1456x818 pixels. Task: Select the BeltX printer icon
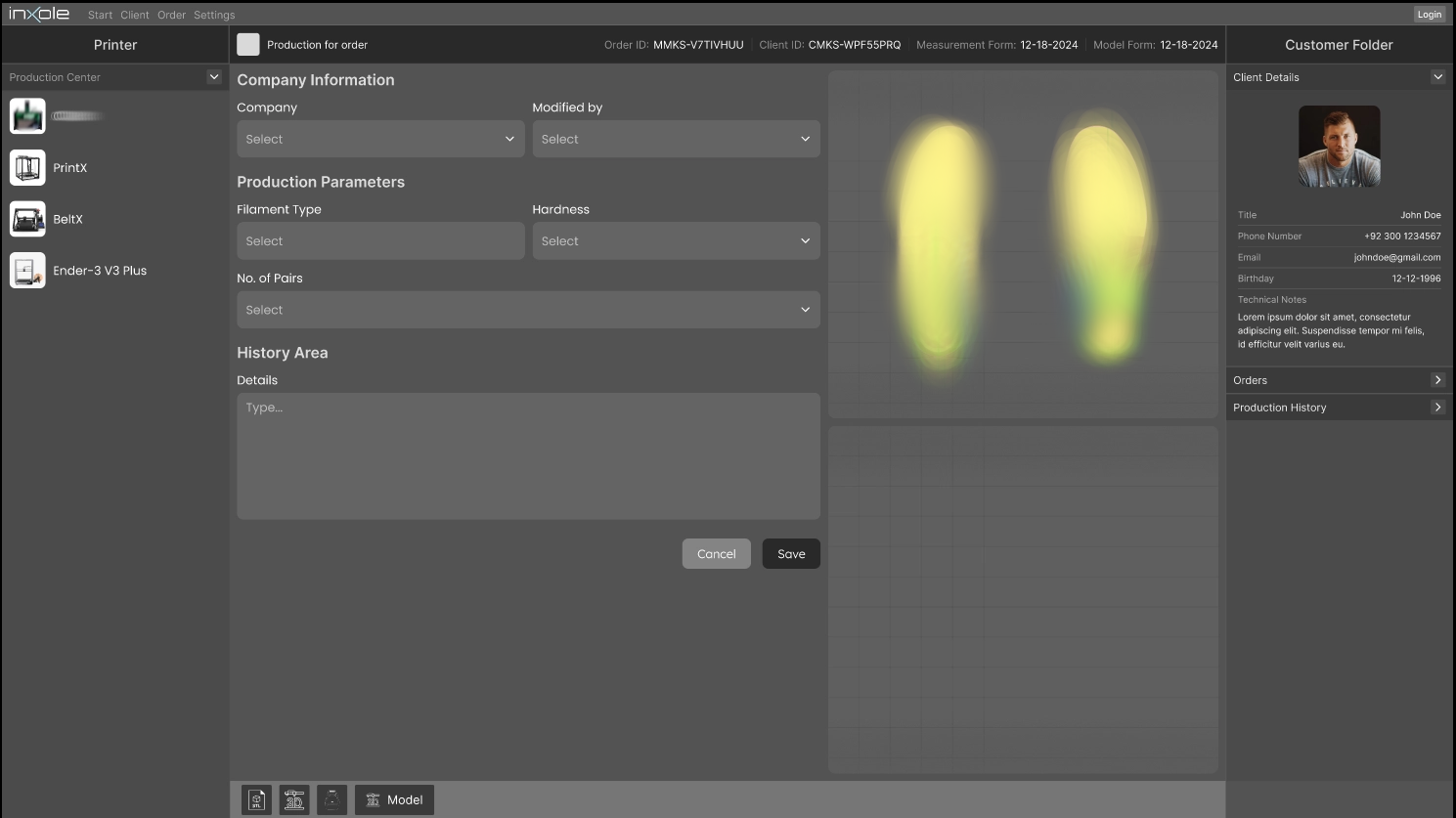pos(27,219)
